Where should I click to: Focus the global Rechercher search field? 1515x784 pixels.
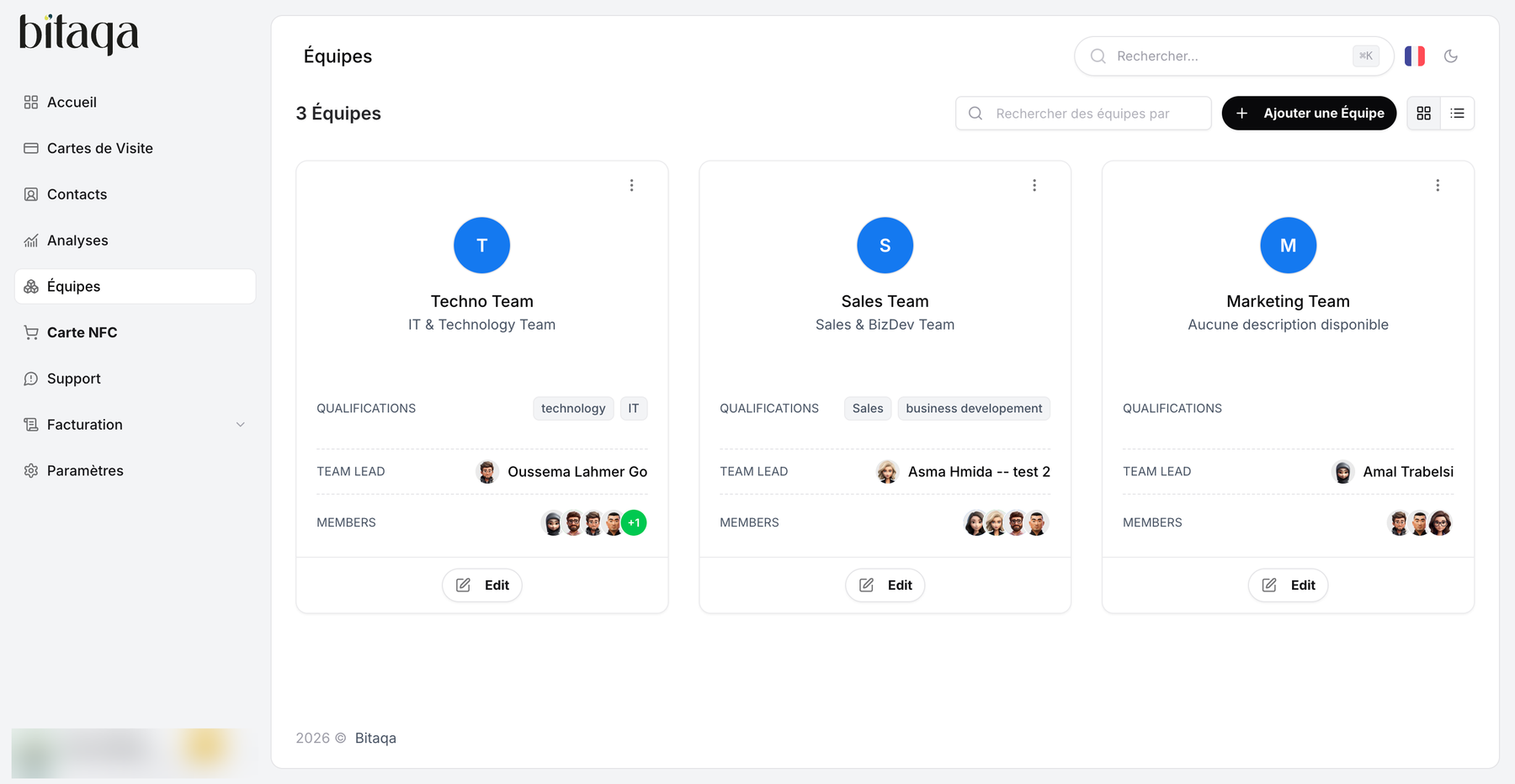(1234, 56)
